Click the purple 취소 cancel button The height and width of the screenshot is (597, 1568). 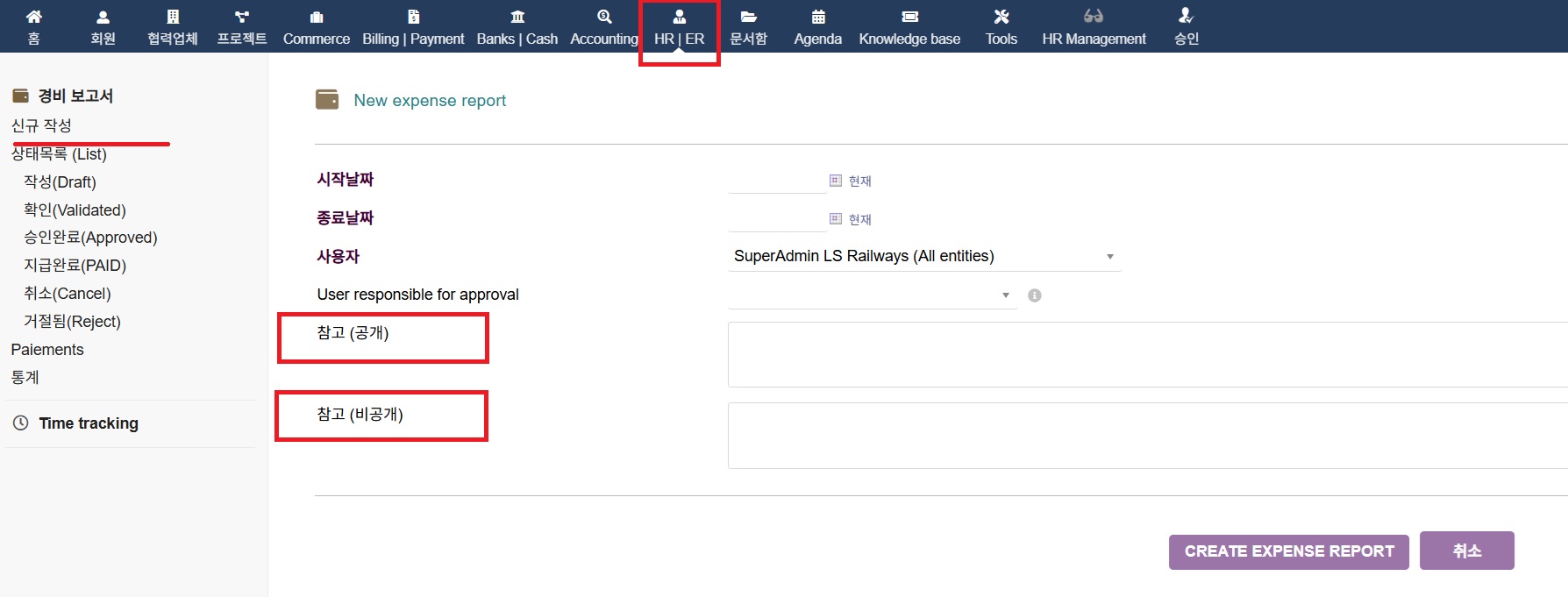[x=1466, y=551]
